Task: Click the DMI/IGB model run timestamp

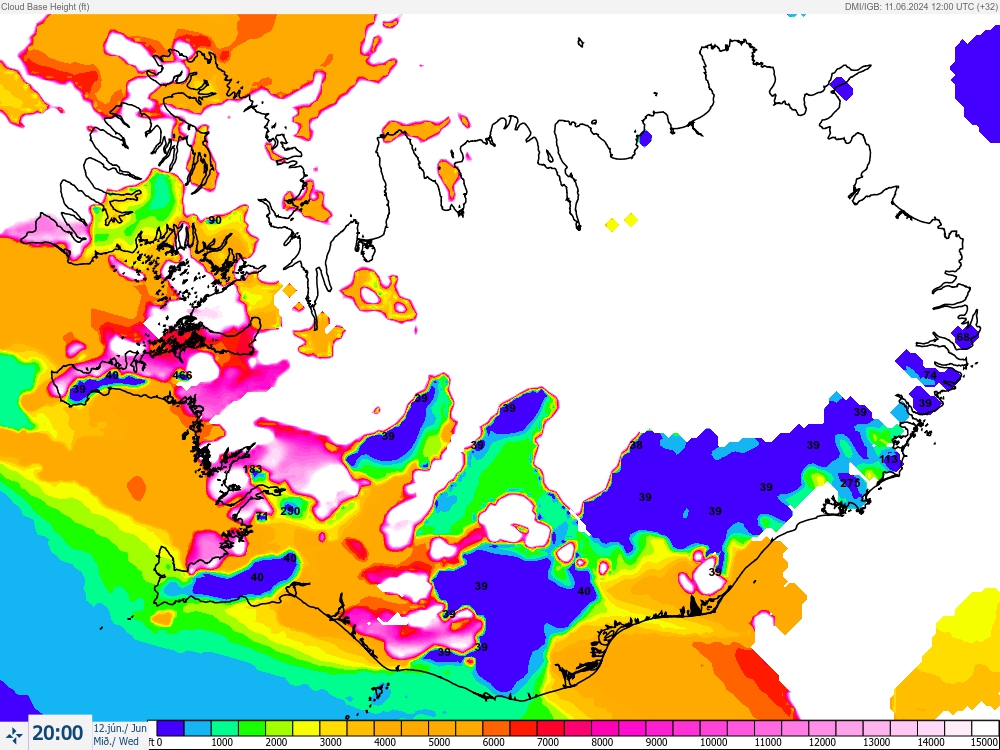Action: 920,6
